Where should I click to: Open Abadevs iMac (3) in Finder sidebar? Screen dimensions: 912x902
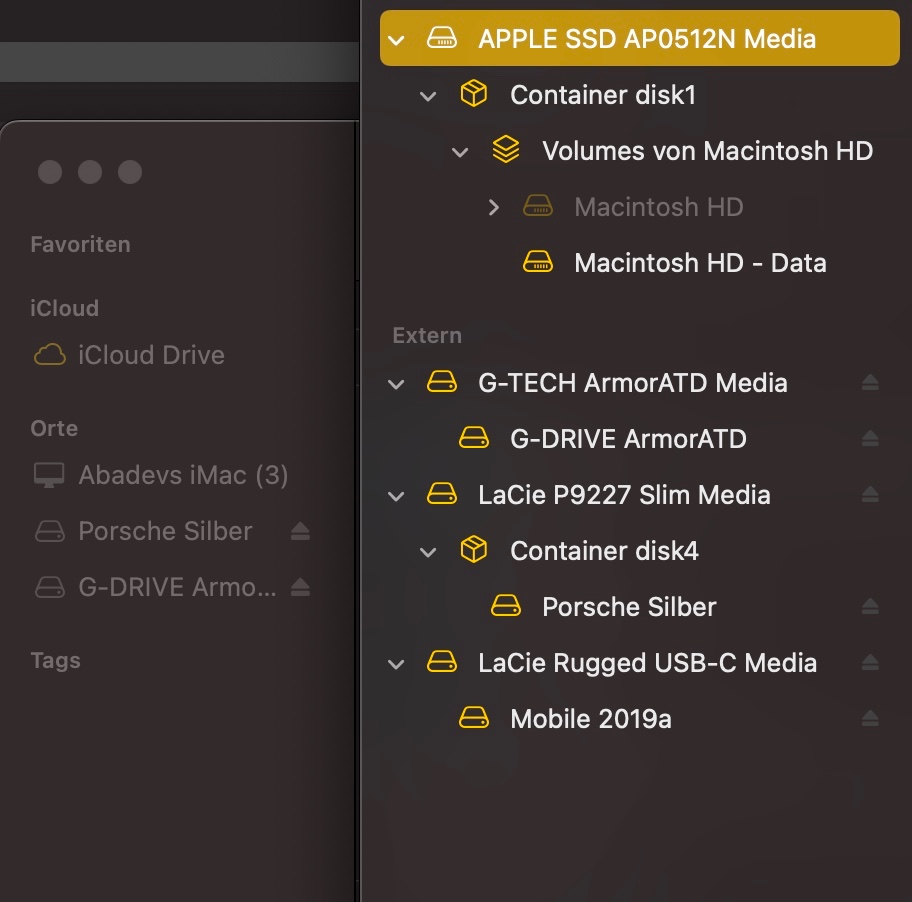point(183,475)
